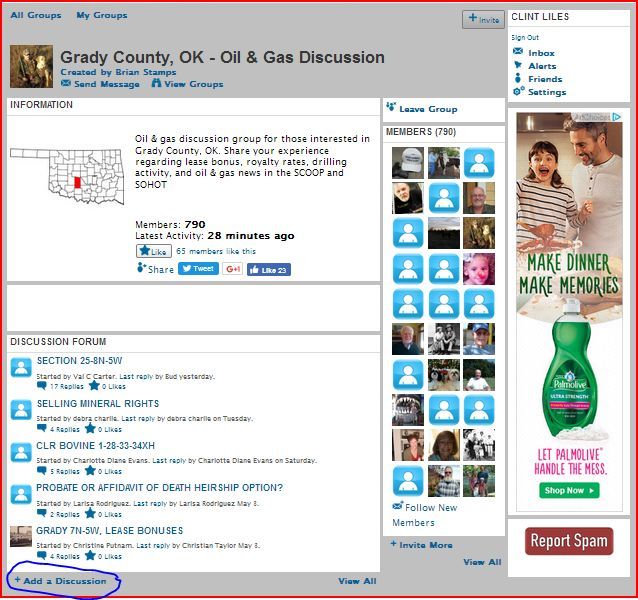Open SECTION 25-8N-5W discussion
Screen dimensions: 638x600
(x=79, y=361)
